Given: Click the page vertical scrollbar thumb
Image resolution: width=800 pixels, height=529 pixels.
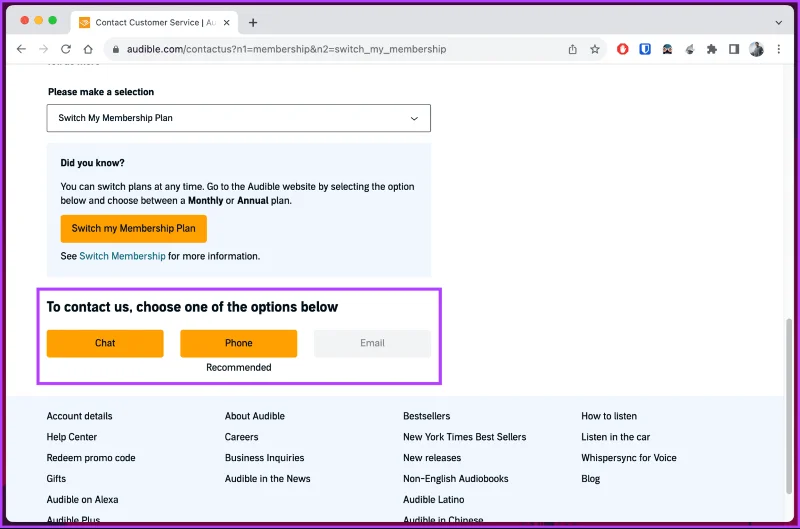Looking at the screenshot, I should point(789,406).
